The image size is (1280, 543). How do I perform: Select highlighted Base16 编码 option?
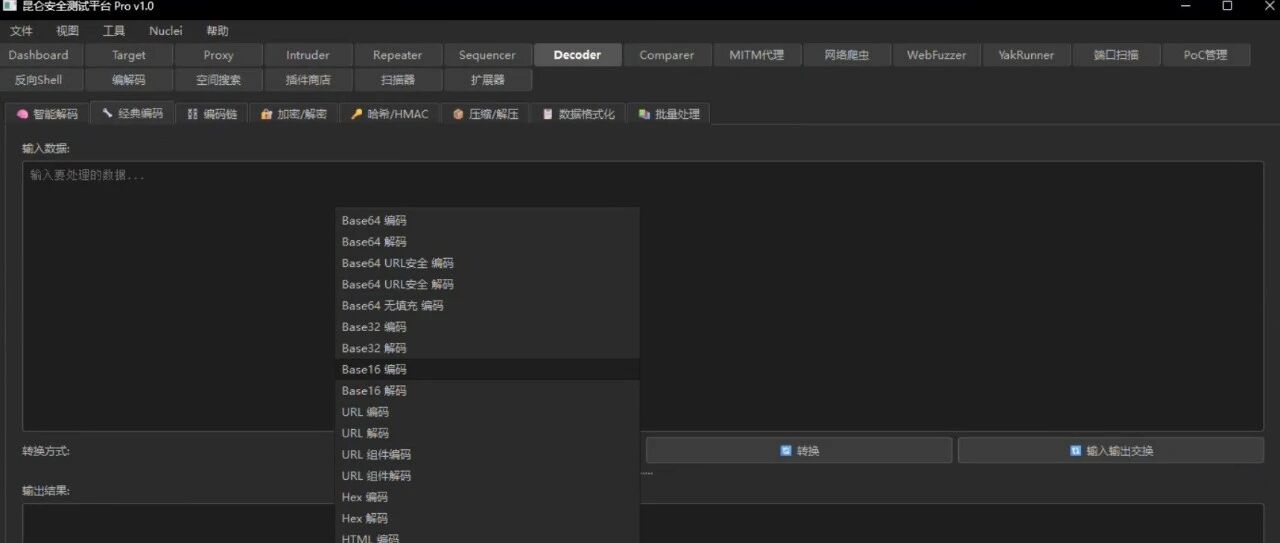point(487,369)
